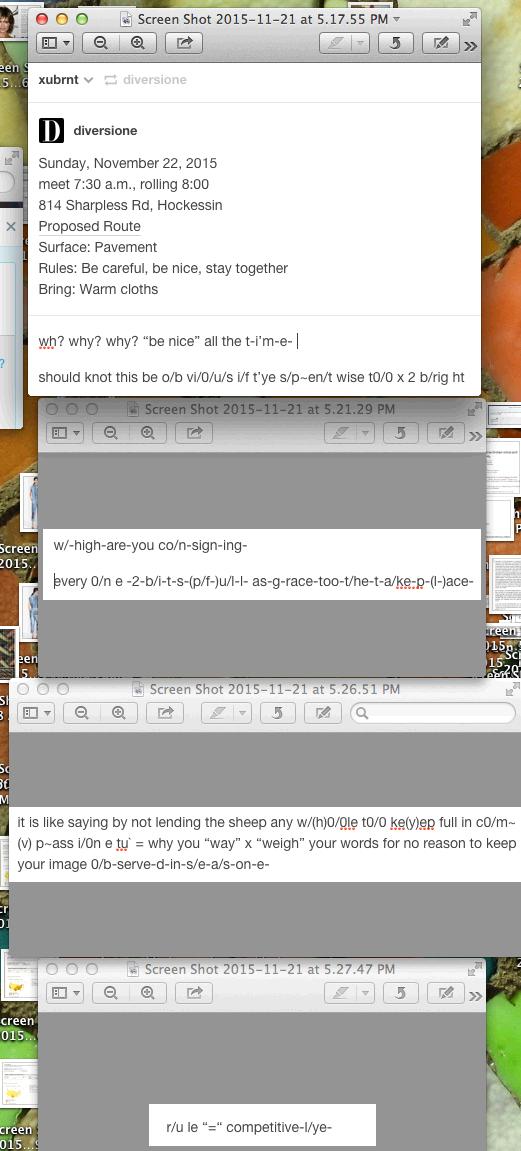Click the search field in 5.26.51 window
The image size is (521, 1151).
tap(433, 712)
